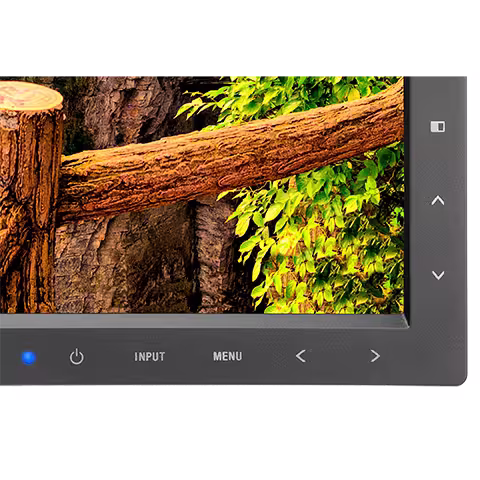The image size is (480, 480).
Task: Click the bezel between INPUT and MENU
Action: tap(189, 357)
